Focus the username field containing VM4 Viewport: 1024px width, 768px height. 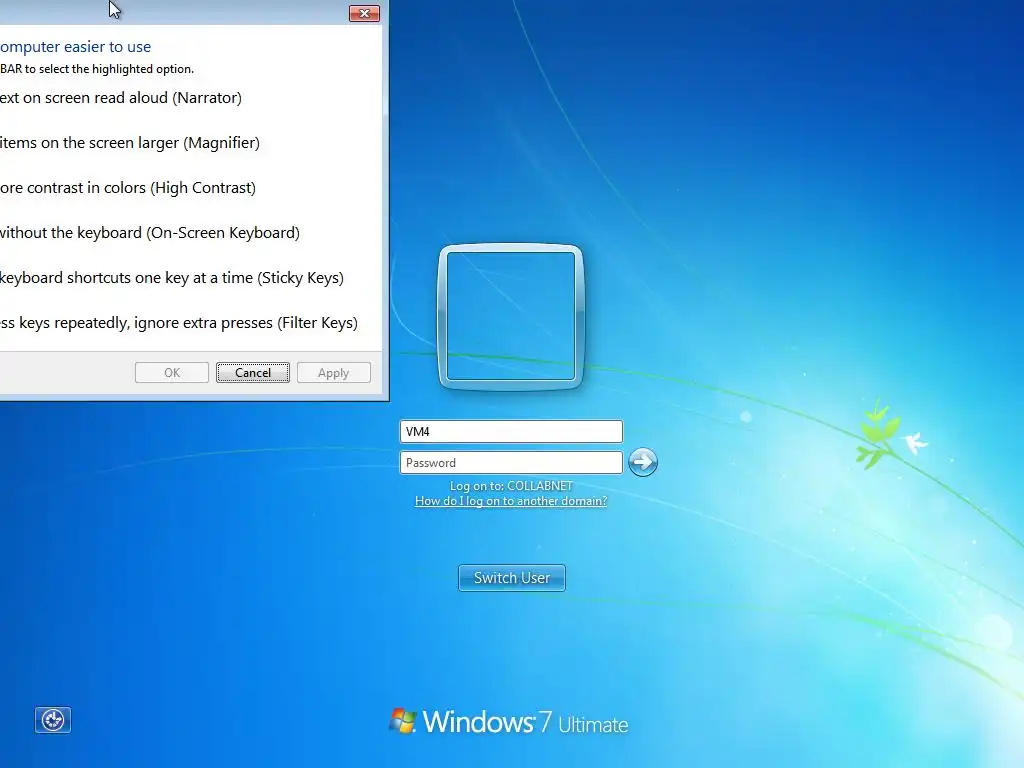coord(511,432)
